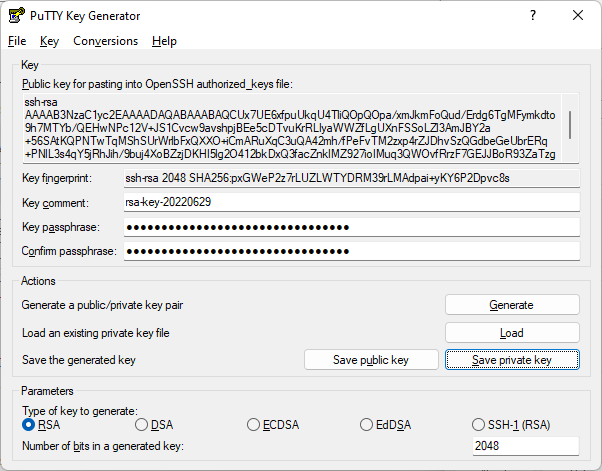
Task: Open the File menu
Action: [17, 41]
